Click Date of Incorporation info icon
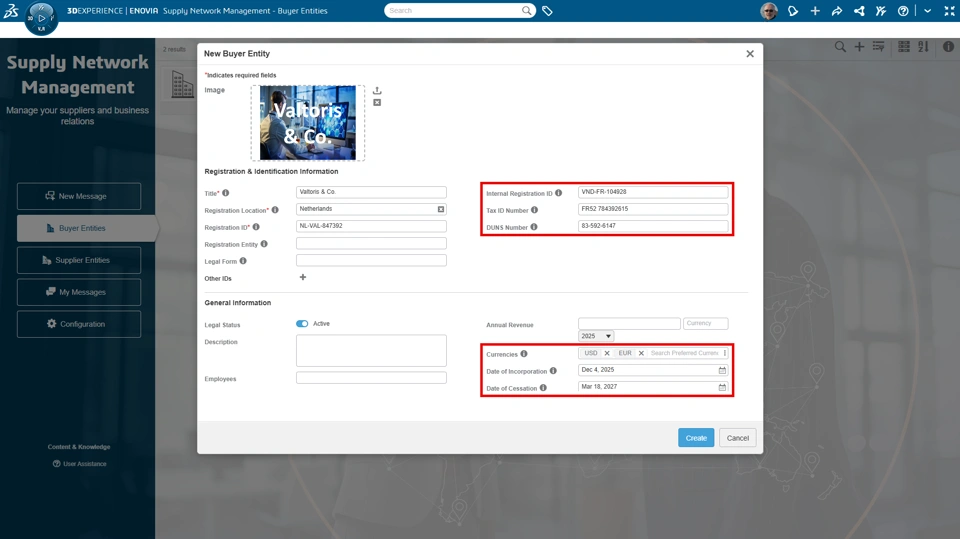Image resolution: width=960 pixels, height=539 pixels. (x=553, y=371)
